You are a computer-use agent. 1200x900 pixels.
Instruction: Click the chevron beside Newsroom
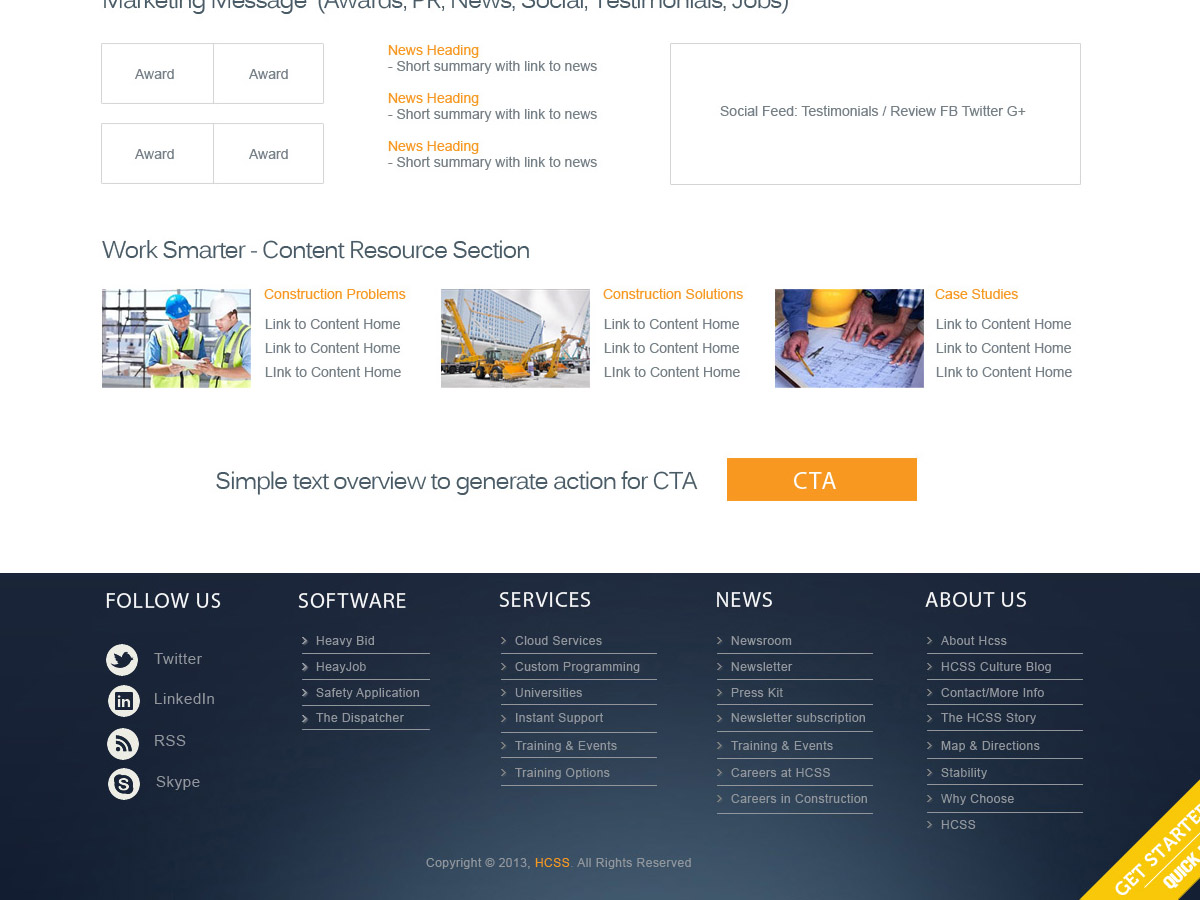[720, 641]
